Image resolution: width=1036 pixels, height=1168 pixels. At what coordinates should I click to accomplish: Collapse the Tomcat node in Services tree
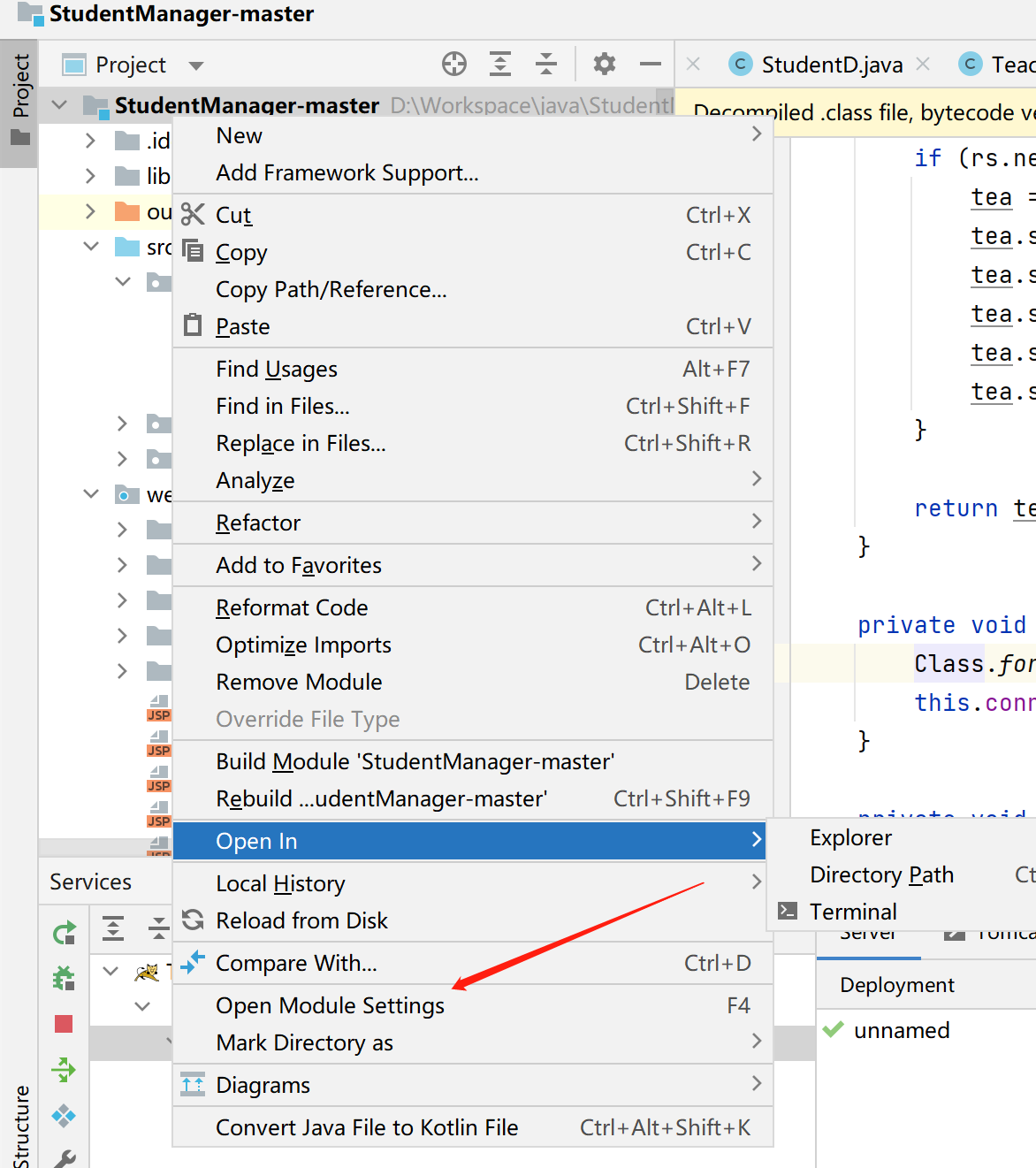(x=110, y=971)
